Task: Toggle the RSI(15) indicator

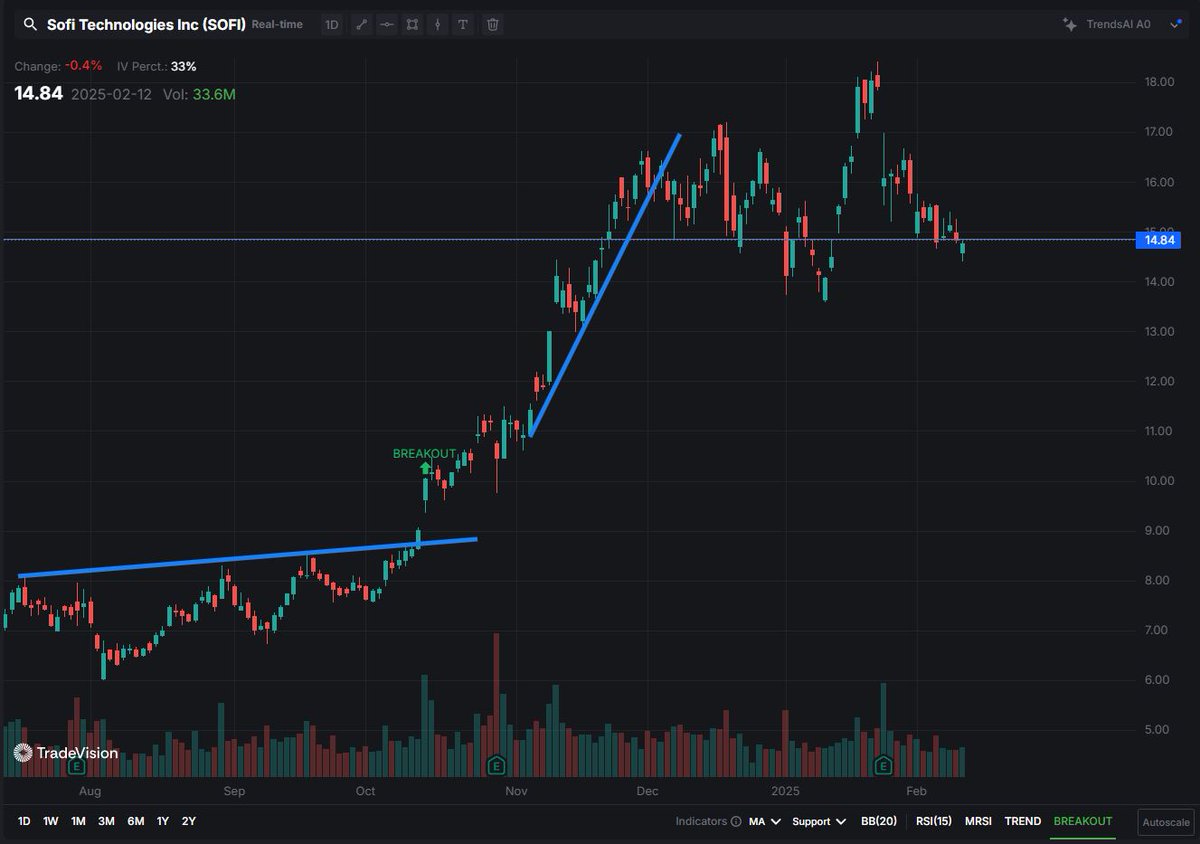Action: (933, 821)
